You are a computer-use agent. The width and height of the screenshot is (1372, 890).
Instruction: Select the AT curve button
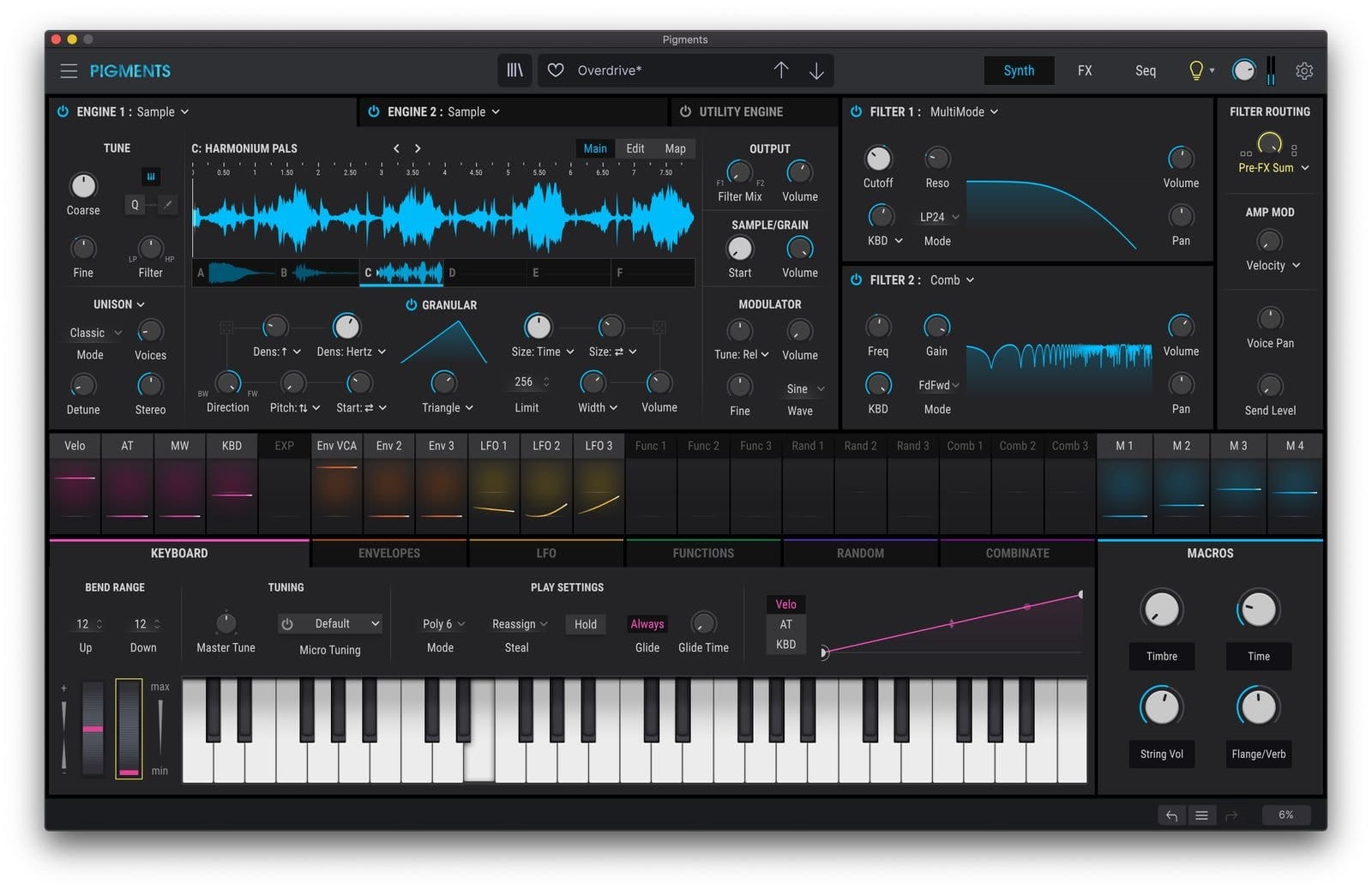coord(785,624)
